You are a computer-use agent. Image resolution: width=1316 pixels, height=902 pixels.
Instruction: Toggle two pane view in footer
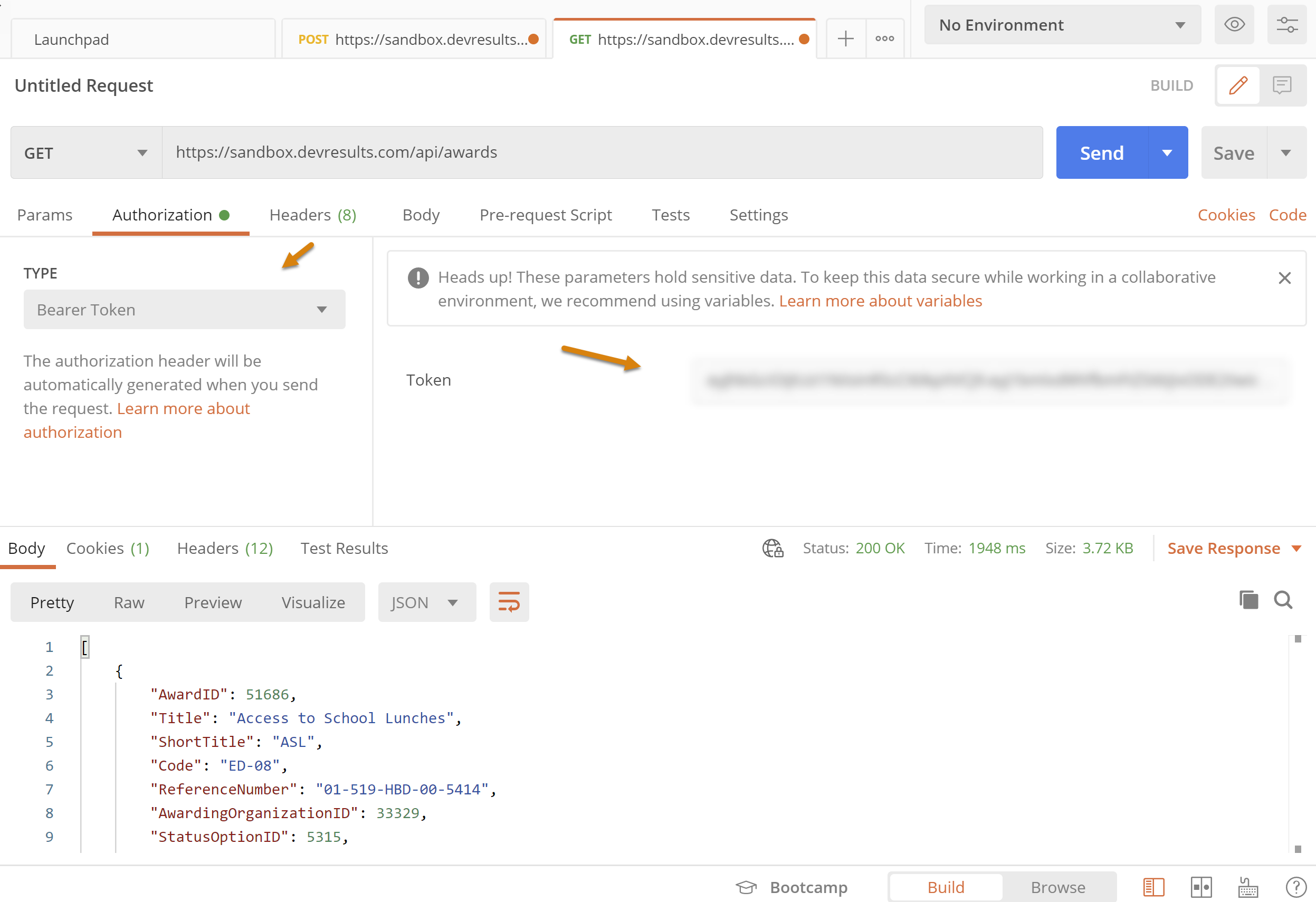[x=1200, y=887]
